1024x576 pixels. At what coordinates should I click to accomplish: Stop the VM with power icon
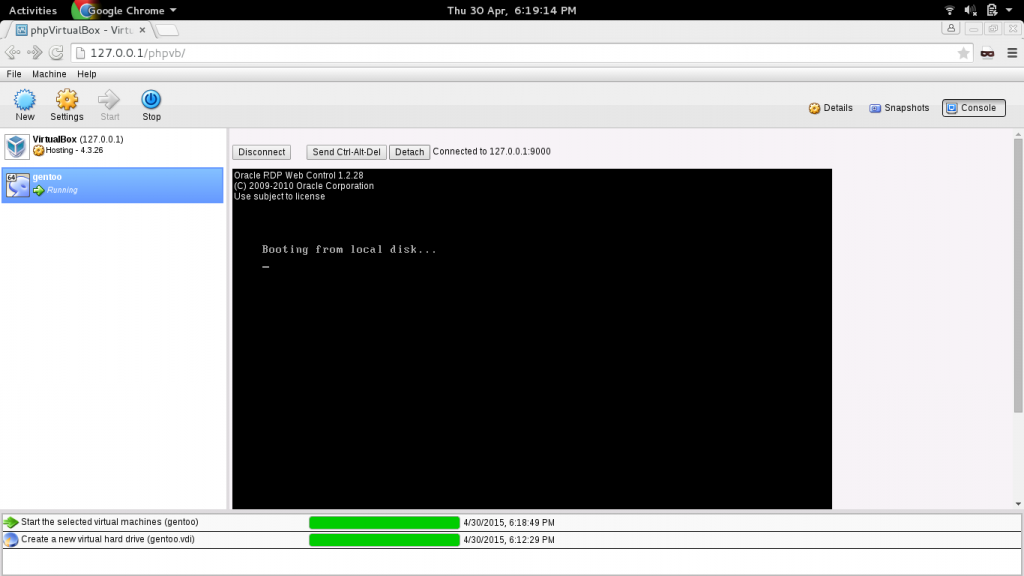pyautogui.click(x=151, y=100)
